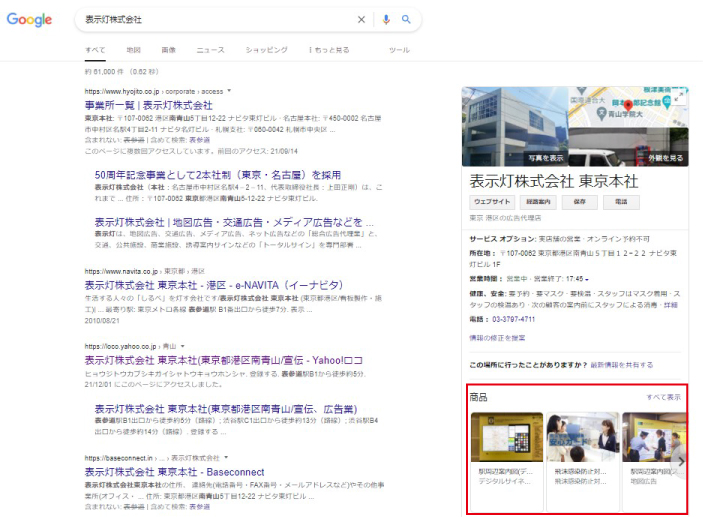This screenshot has width=703, height=517.
Task: Call phone number 03-3797-4711
Action: pyautogui.click(x=513, y=319)
